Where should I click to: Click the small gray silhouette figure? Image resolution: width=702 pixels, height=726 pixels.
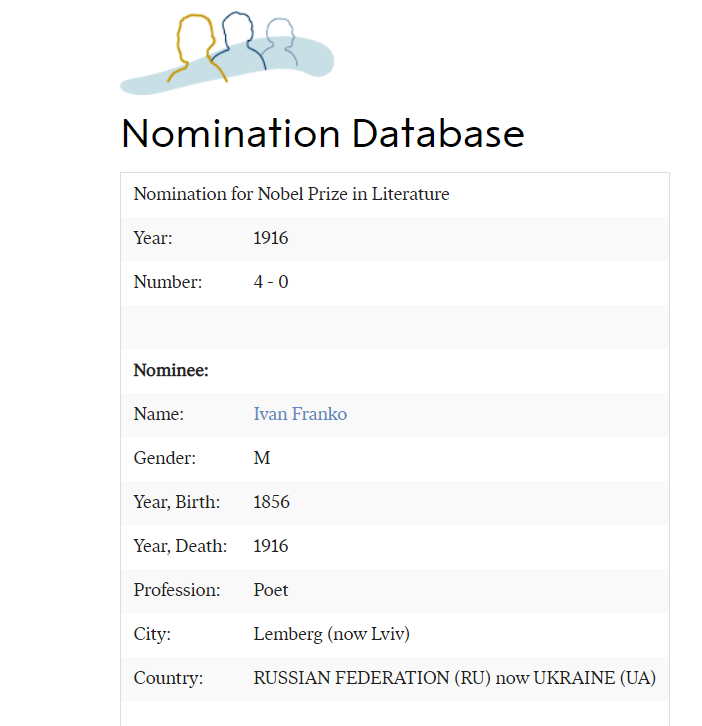click(x=281, y=38)
